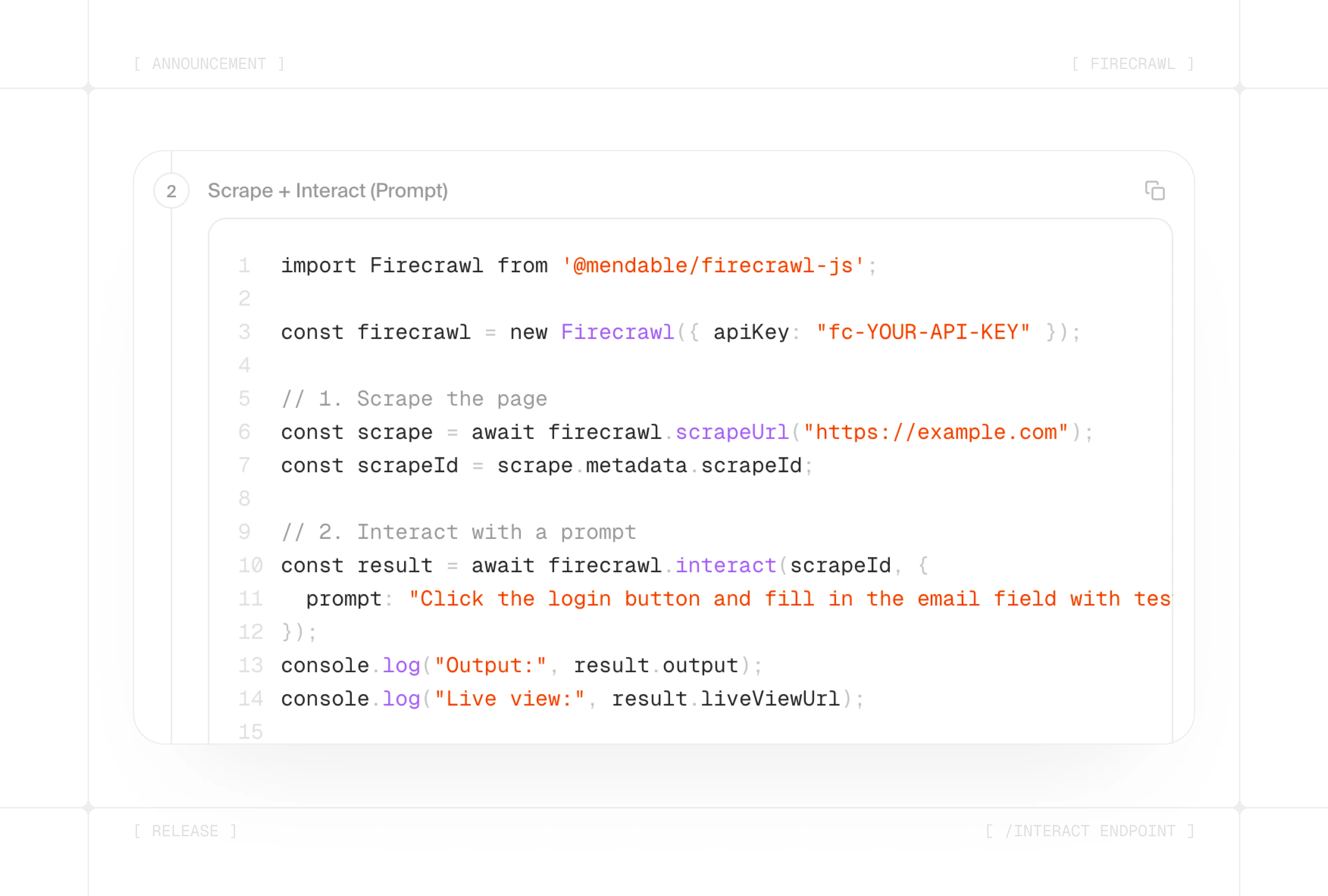
Task: Click the "https://example.com" URL string
Action: click(936, 432)
